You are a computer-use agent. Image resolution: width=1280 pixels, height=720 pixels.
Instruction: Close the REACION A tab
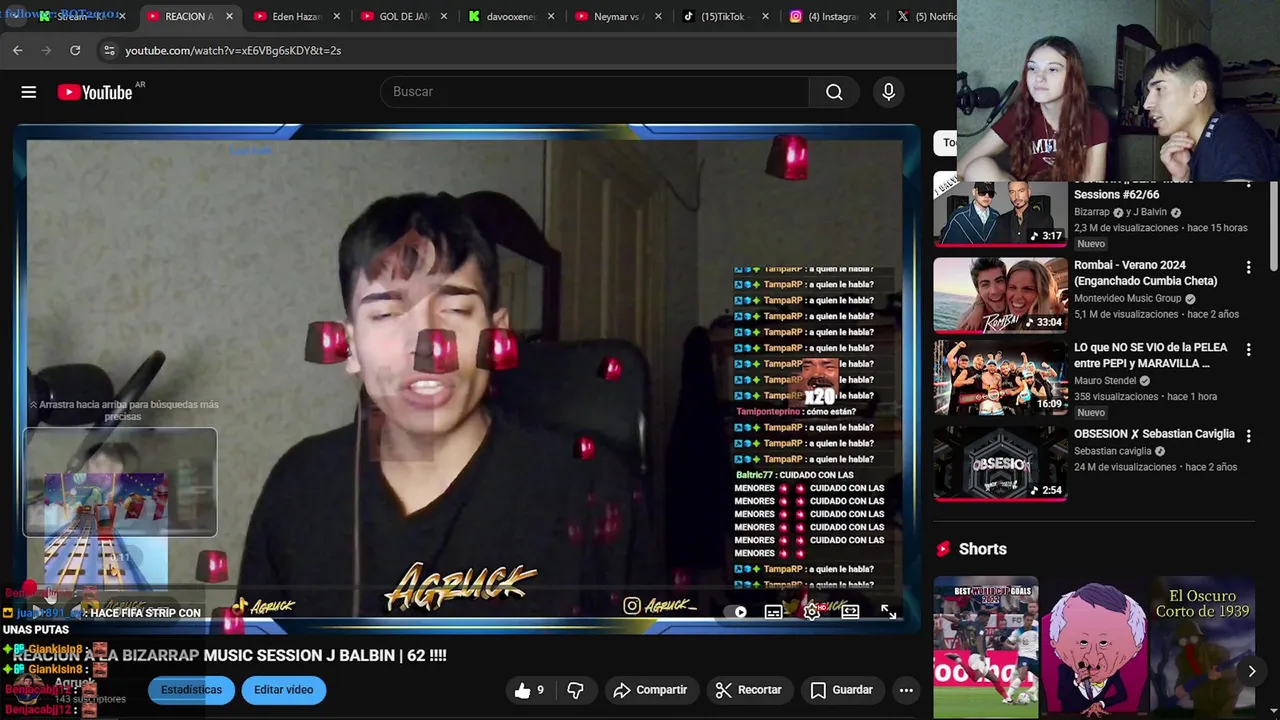(229, 16)
